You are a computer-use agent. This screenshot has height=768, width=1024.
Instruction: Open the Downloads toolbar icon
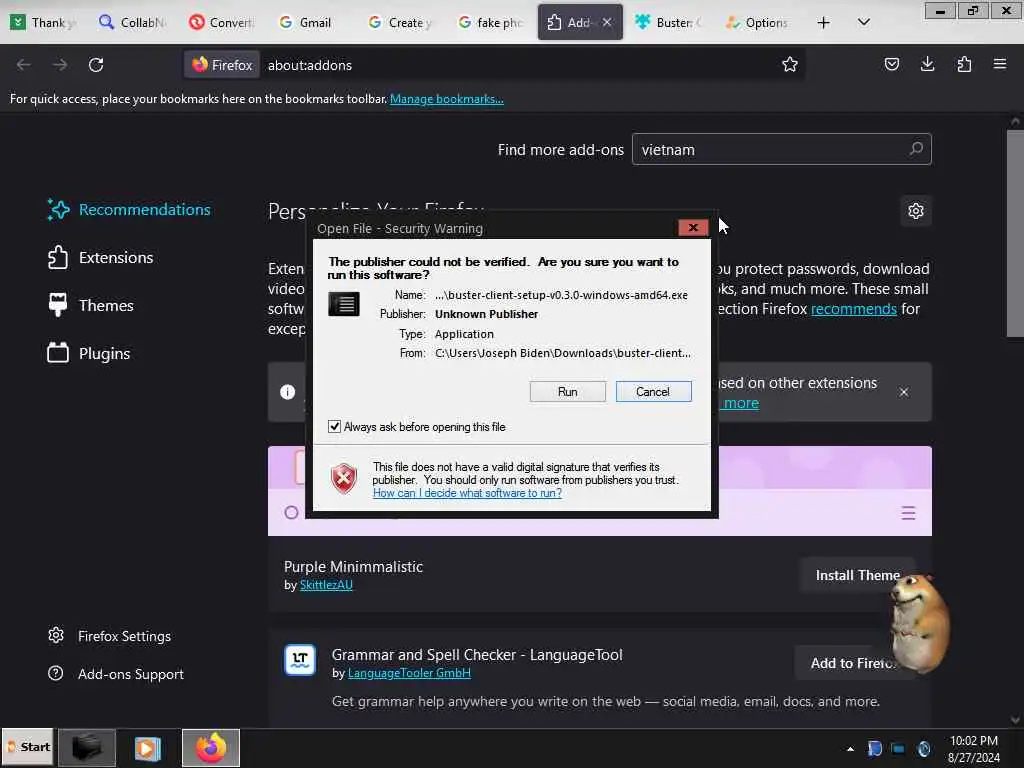coord(927,64)
